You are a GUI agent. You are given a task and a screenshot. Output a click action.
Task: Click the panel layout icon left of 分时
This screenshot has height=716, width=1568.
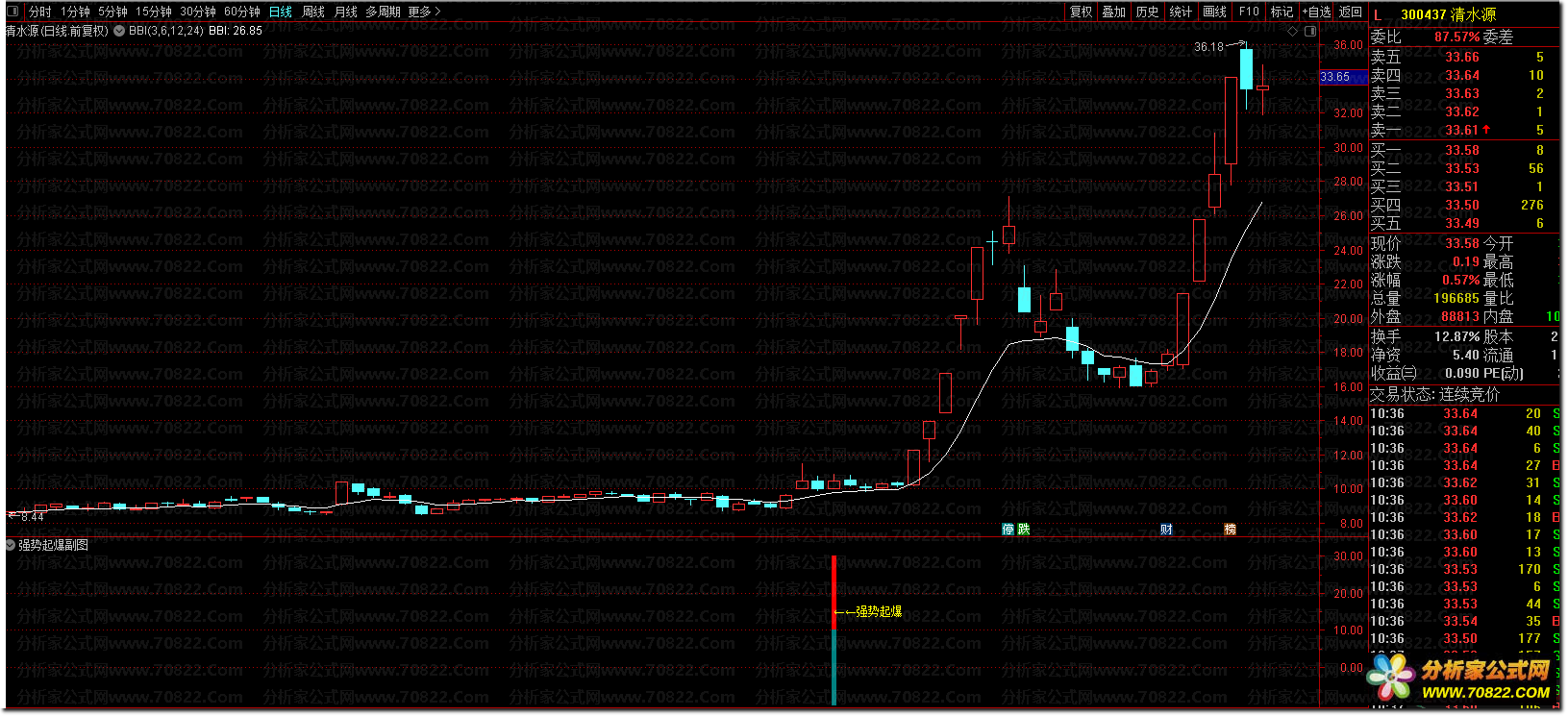point(12,12)
